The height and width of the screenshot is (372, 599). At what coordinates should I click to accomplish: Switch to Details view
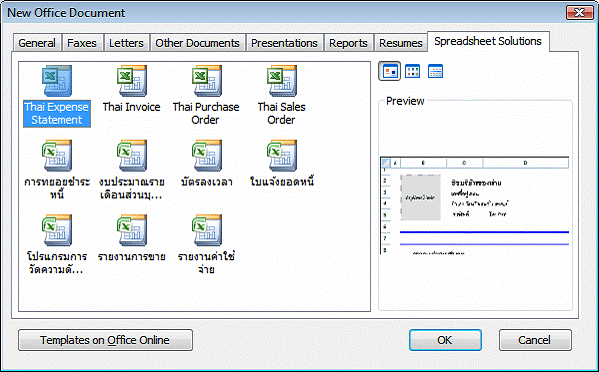pyautogui.click(x=435, y=71)
